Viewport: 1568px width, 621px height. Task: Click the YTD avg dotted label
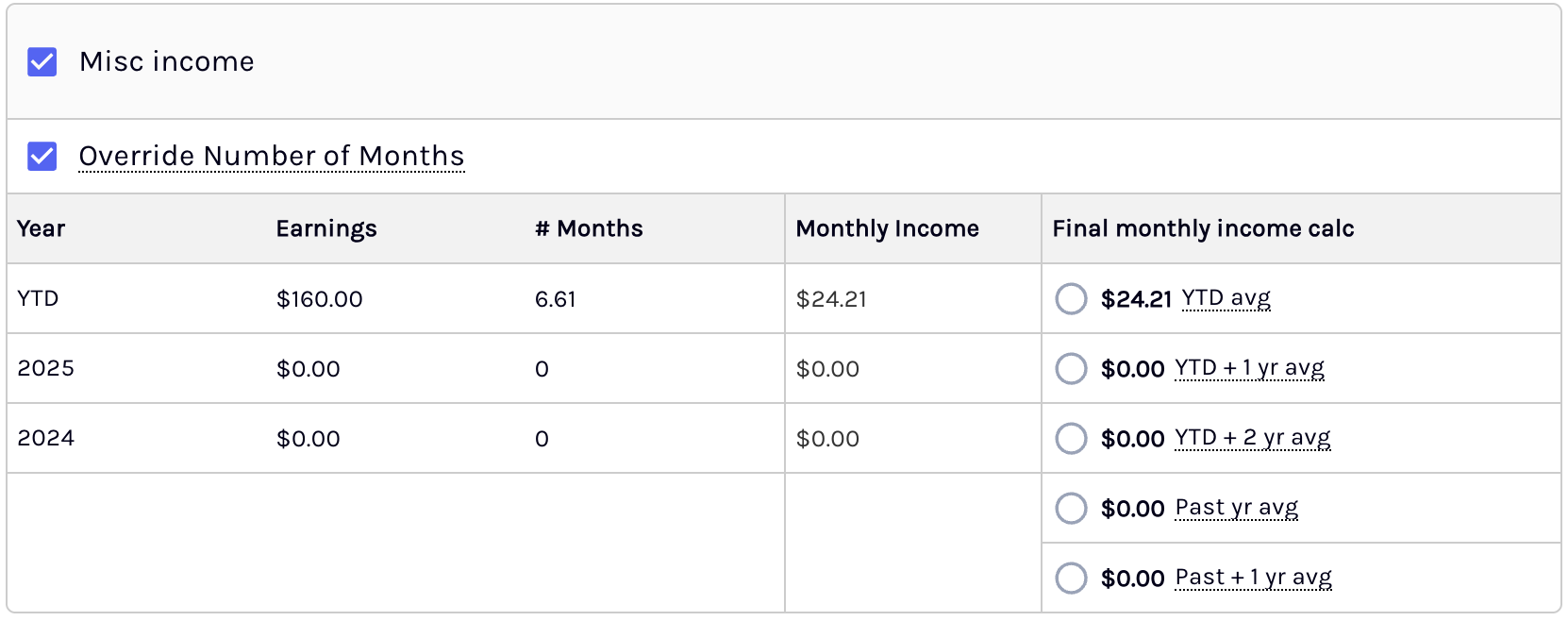(1226, 298)
